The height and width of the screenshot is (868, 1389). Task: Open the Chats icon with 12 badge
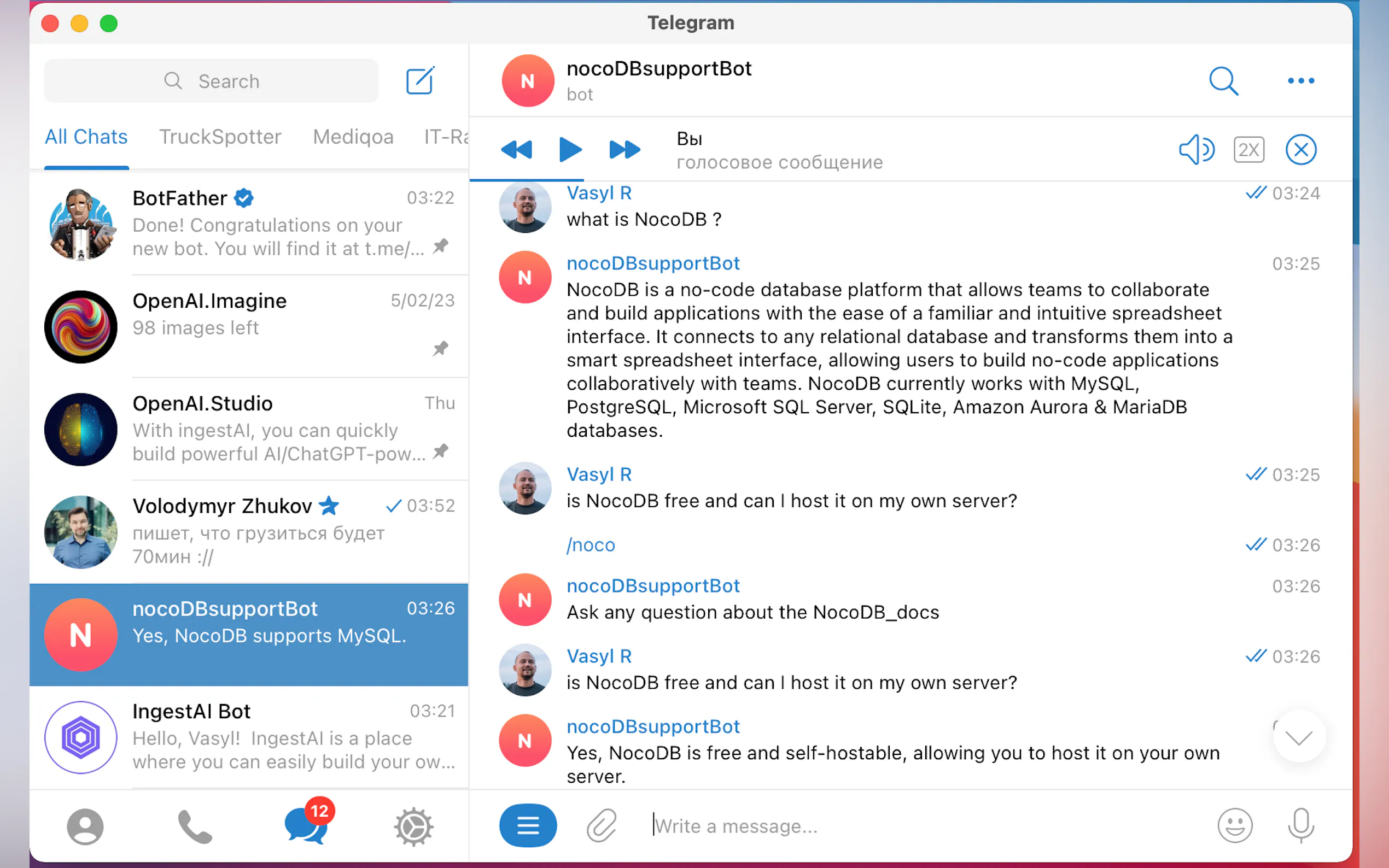(309, 822)
